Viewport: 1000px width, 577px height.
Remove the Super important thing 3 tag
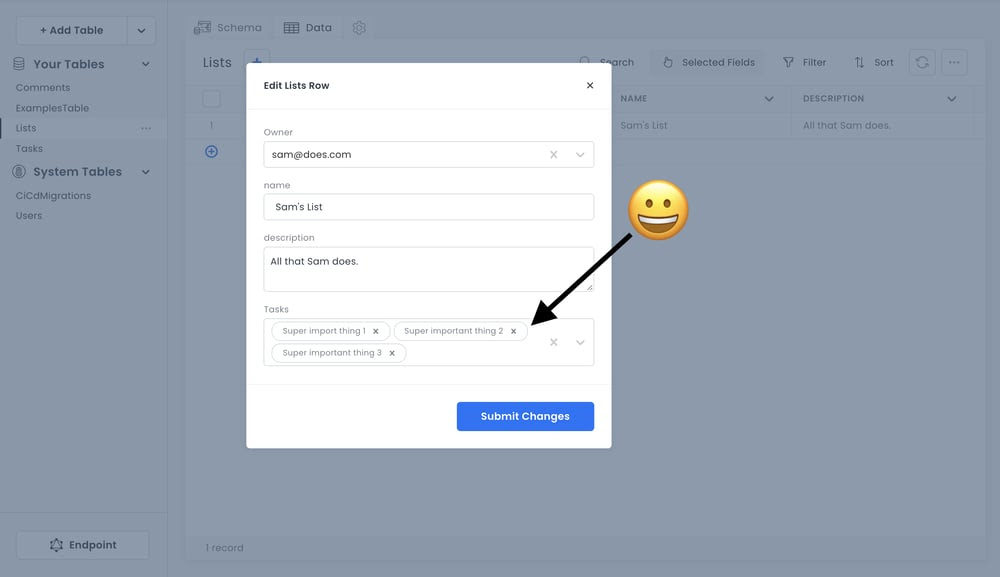[x=392, y=353]
